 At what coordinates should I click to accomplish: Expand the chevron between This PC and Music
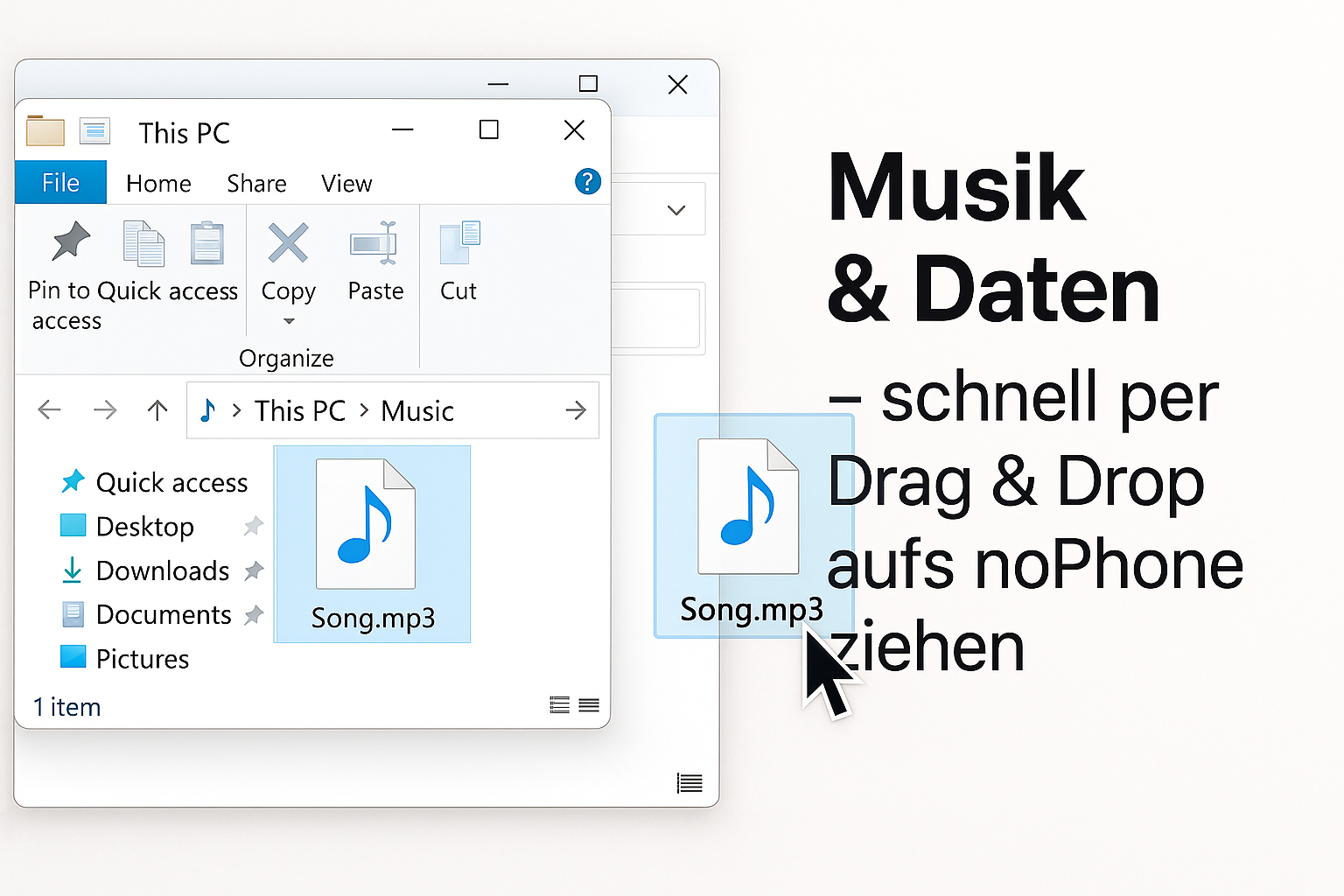click(x=364, y=410)
